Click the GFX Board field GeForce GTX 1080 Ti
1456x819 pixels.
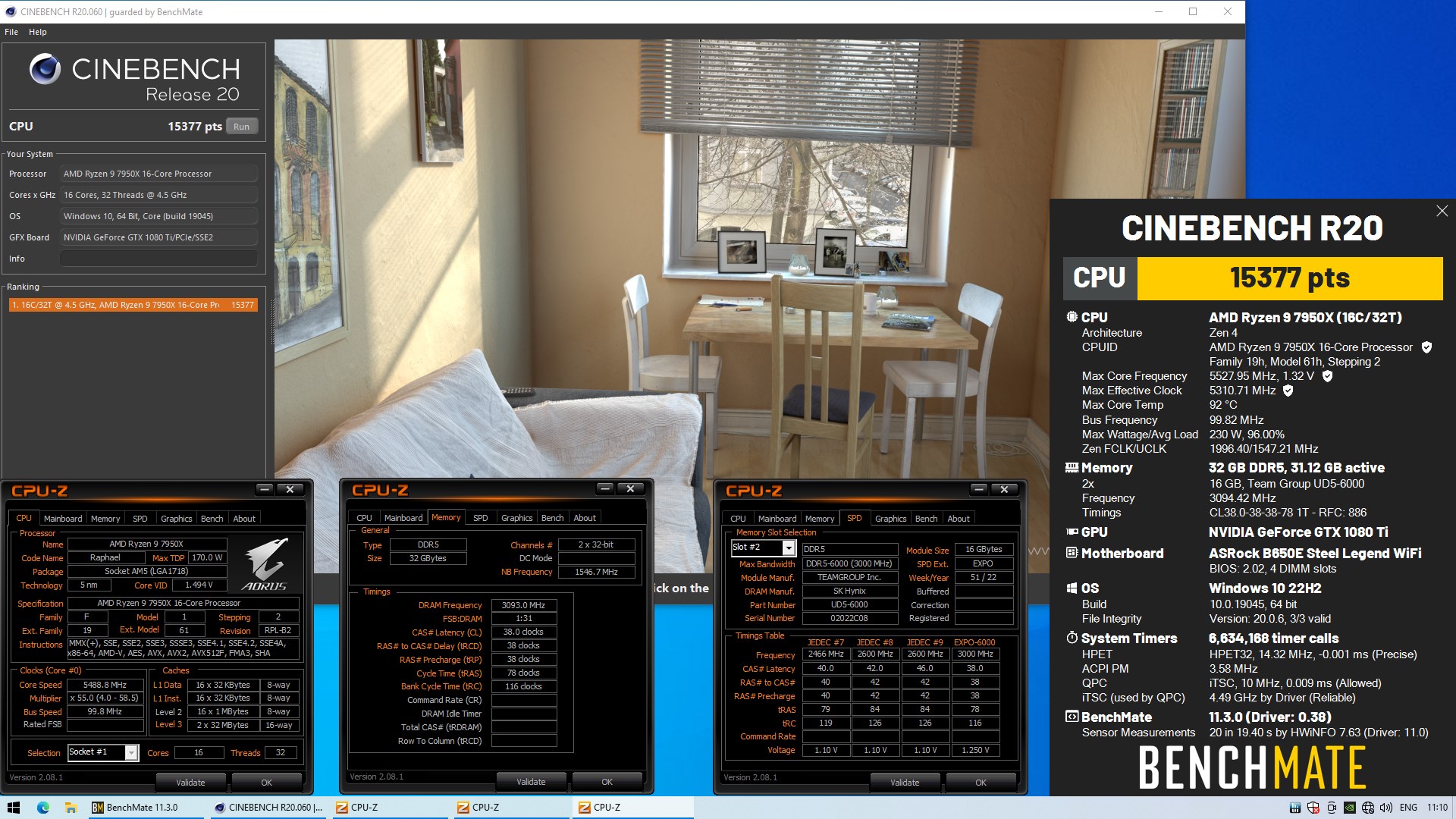pyautogui.click(x=158, y=237)
